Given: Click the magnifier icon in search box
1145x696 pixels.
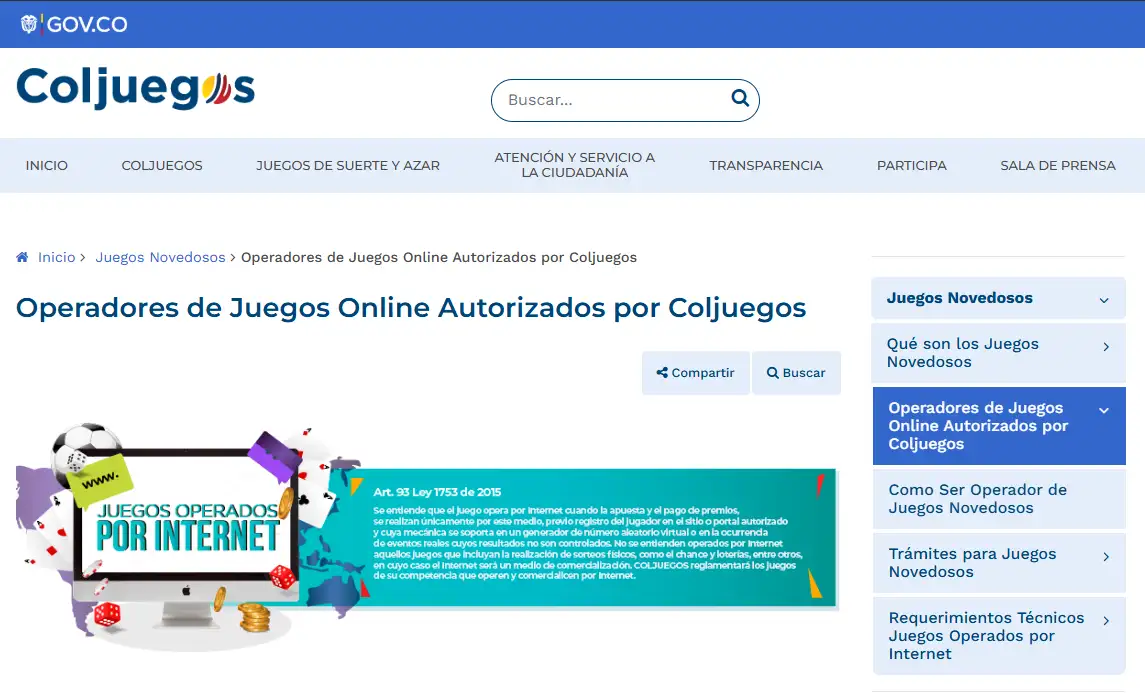Looking at the screenshot, I should pos(740,98).
